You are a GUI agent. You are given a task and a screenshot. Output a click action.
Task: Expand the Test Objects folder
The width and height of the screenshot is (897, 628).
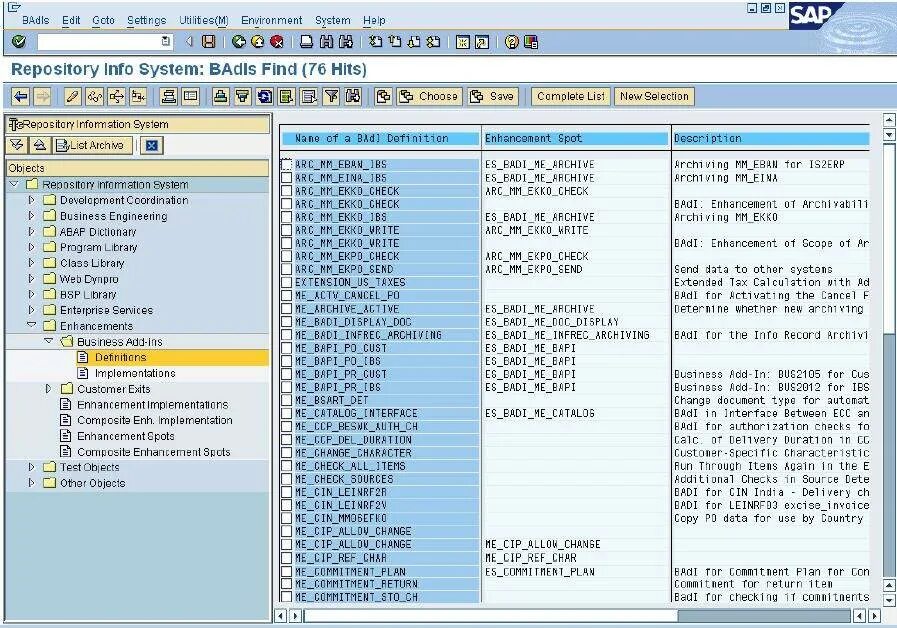31,467
